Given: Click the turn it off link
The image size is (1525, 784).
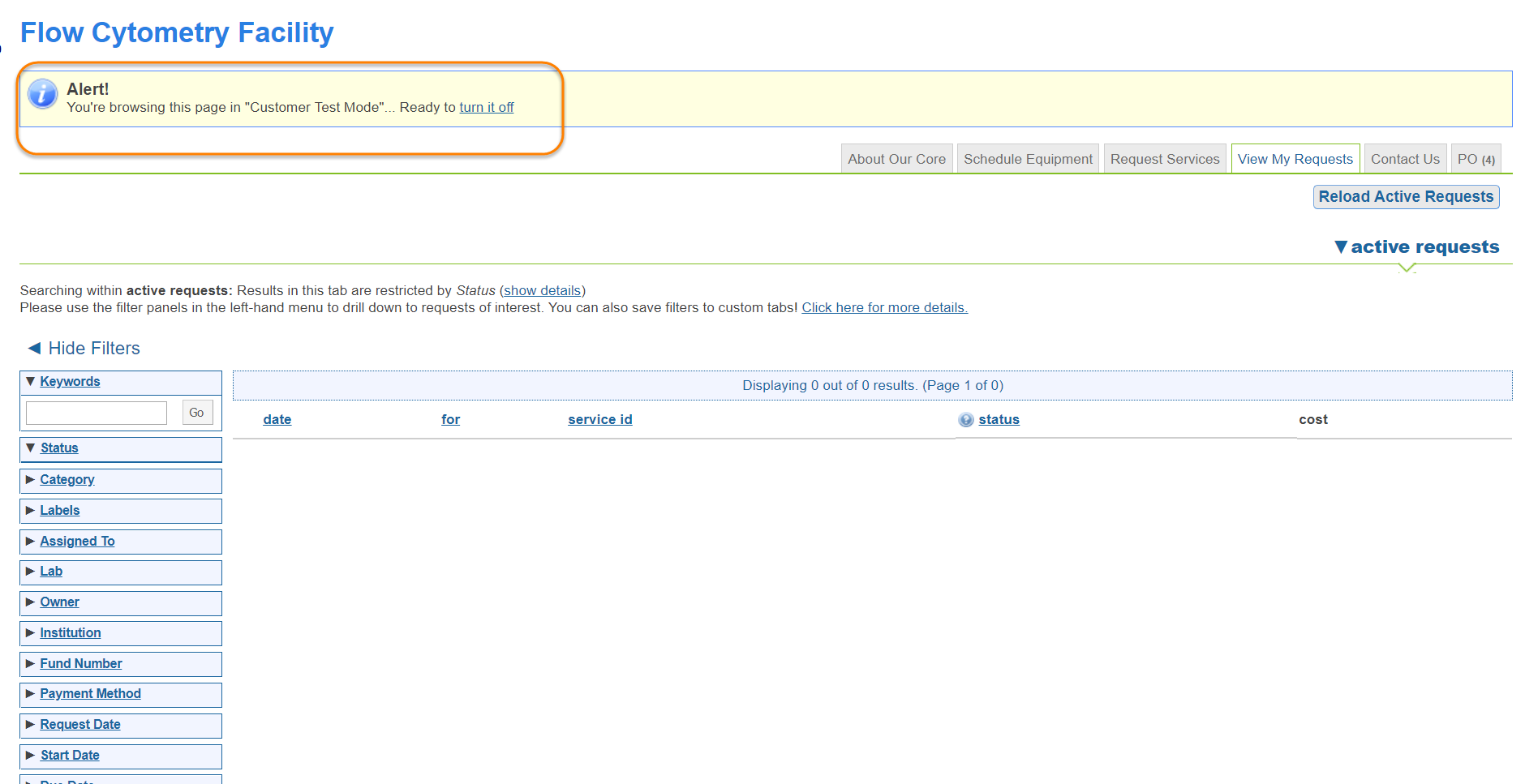Looking at the screenshot, I should (486, 107).
